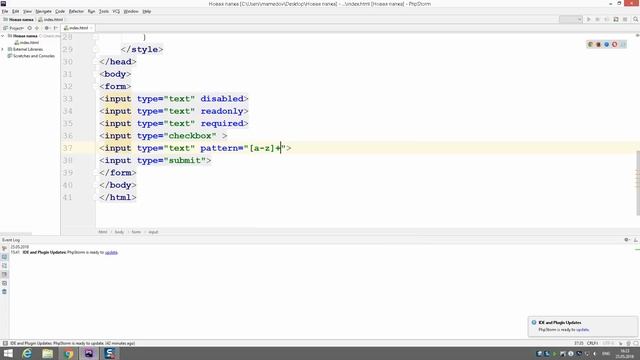Viewport: 640px width, 360px height.
Task: Open the Project view dropdown
Action: [13, 28]
